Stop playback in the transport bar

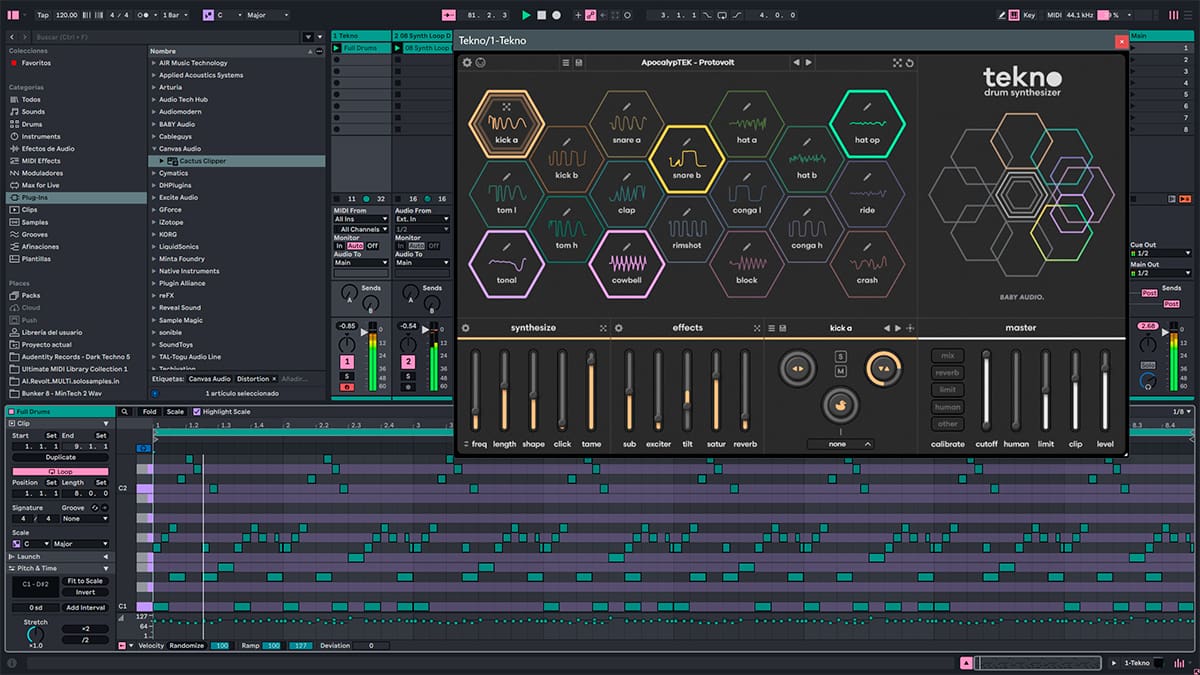(542, 15)
